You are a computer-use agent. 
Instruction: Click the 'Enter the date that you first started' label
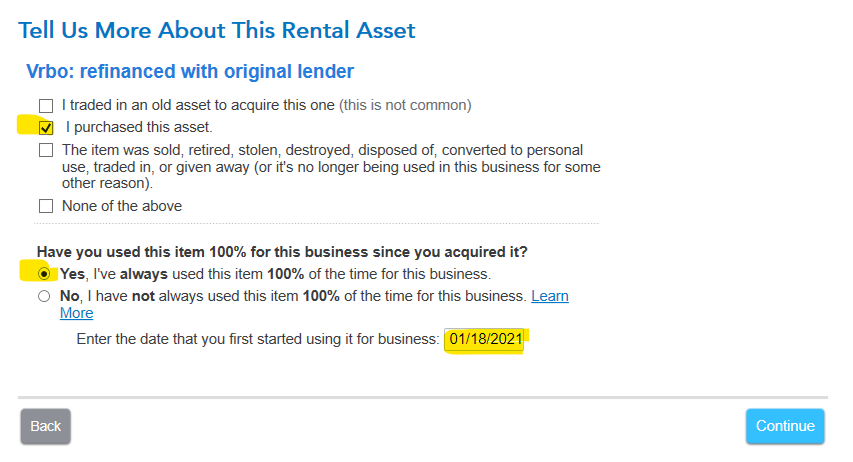(257, 339)
